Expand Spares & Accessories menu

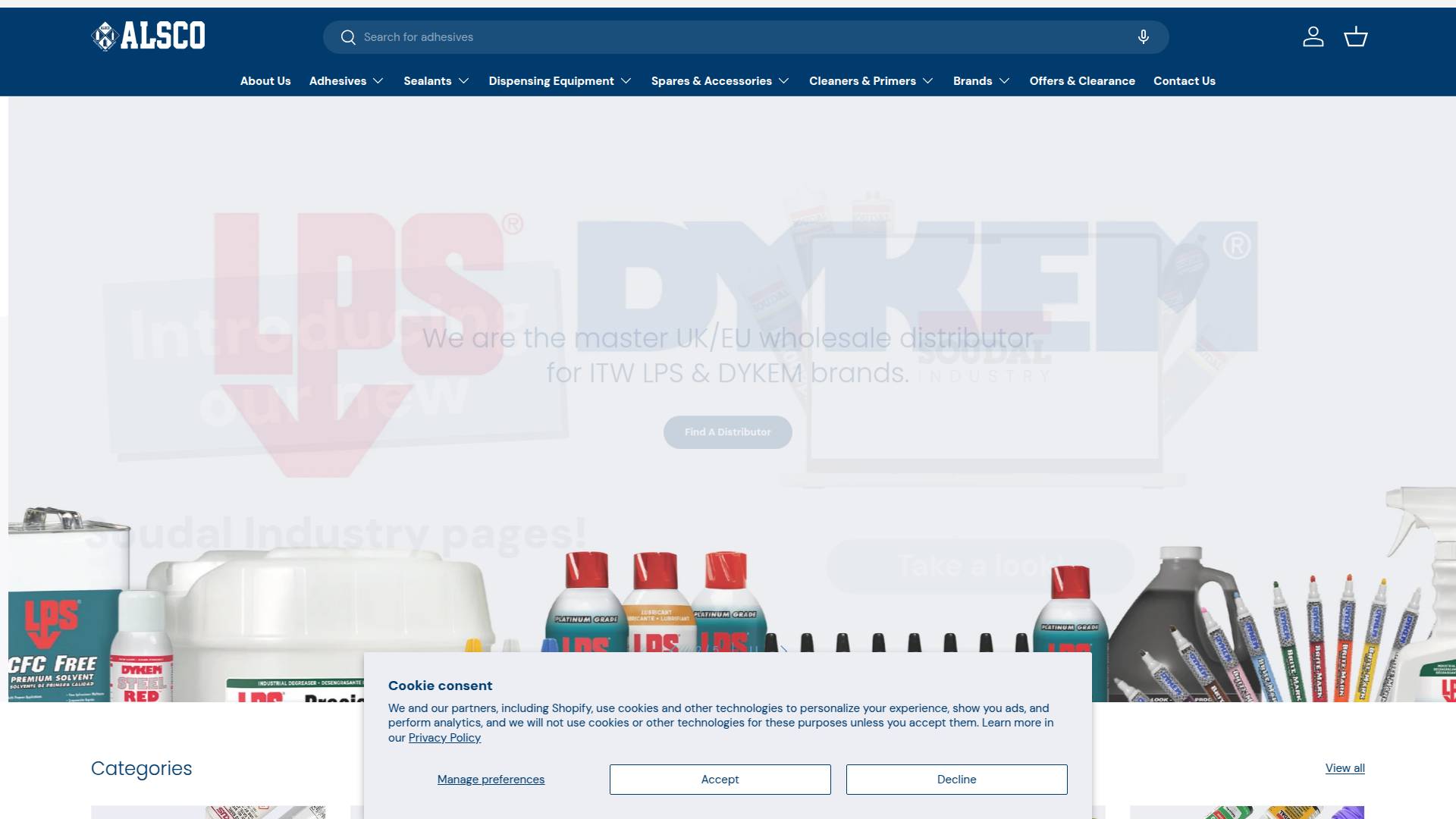720,81
